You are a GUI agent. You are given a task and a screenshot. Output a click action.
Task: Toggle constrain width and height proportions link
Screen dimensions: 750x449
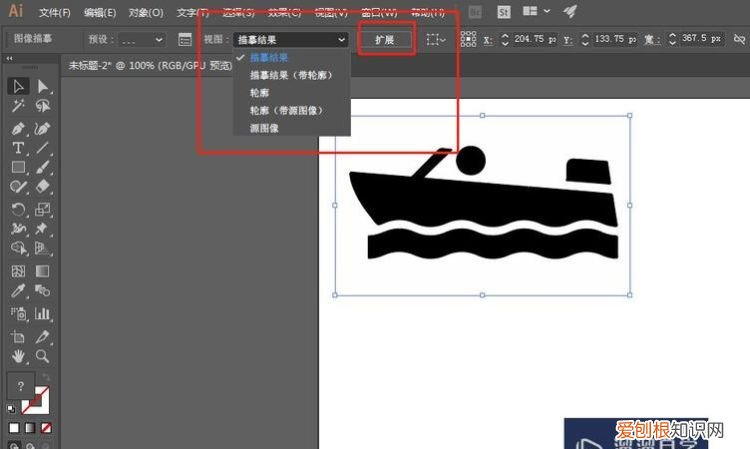[x=739, y=39]
